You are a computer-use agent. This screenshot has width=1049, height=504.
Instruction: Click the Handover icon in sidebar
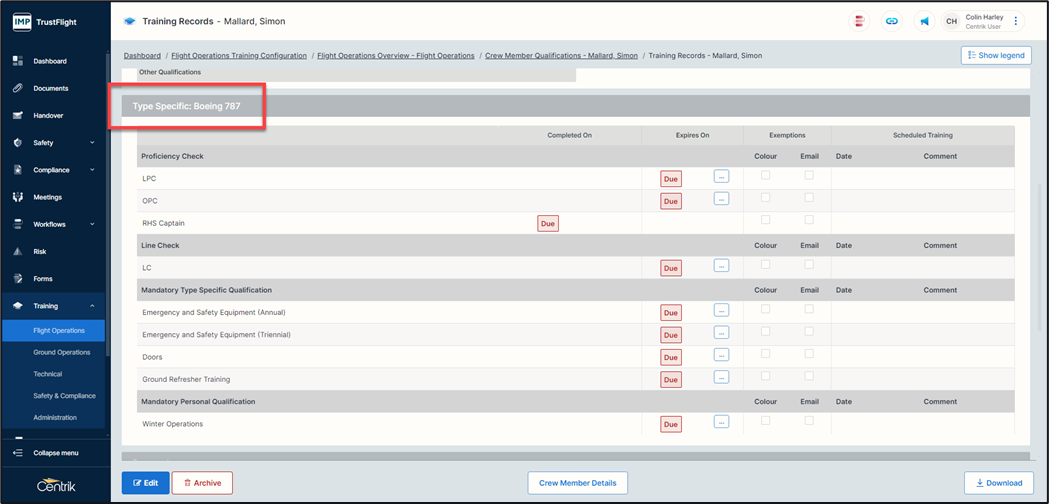click(x=18, y=115)
